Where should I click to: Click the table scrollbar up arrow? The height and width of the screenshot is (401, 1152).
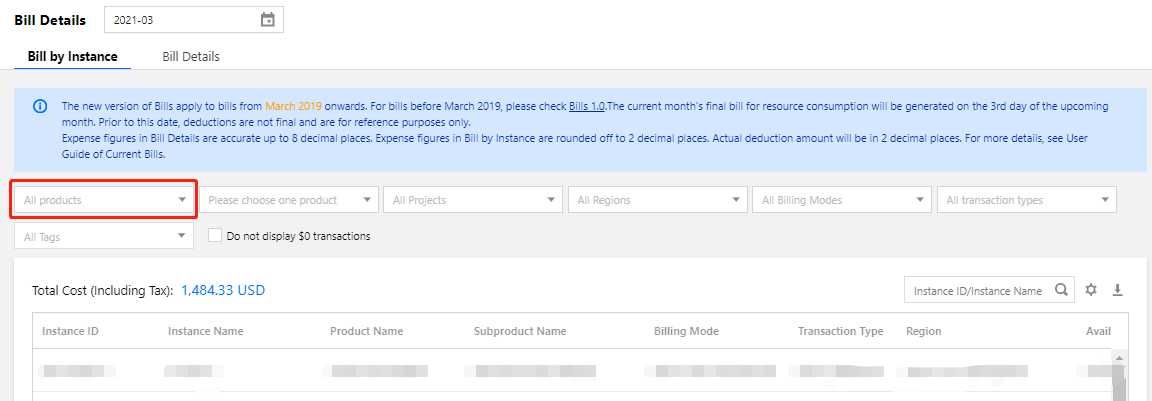1119,357
